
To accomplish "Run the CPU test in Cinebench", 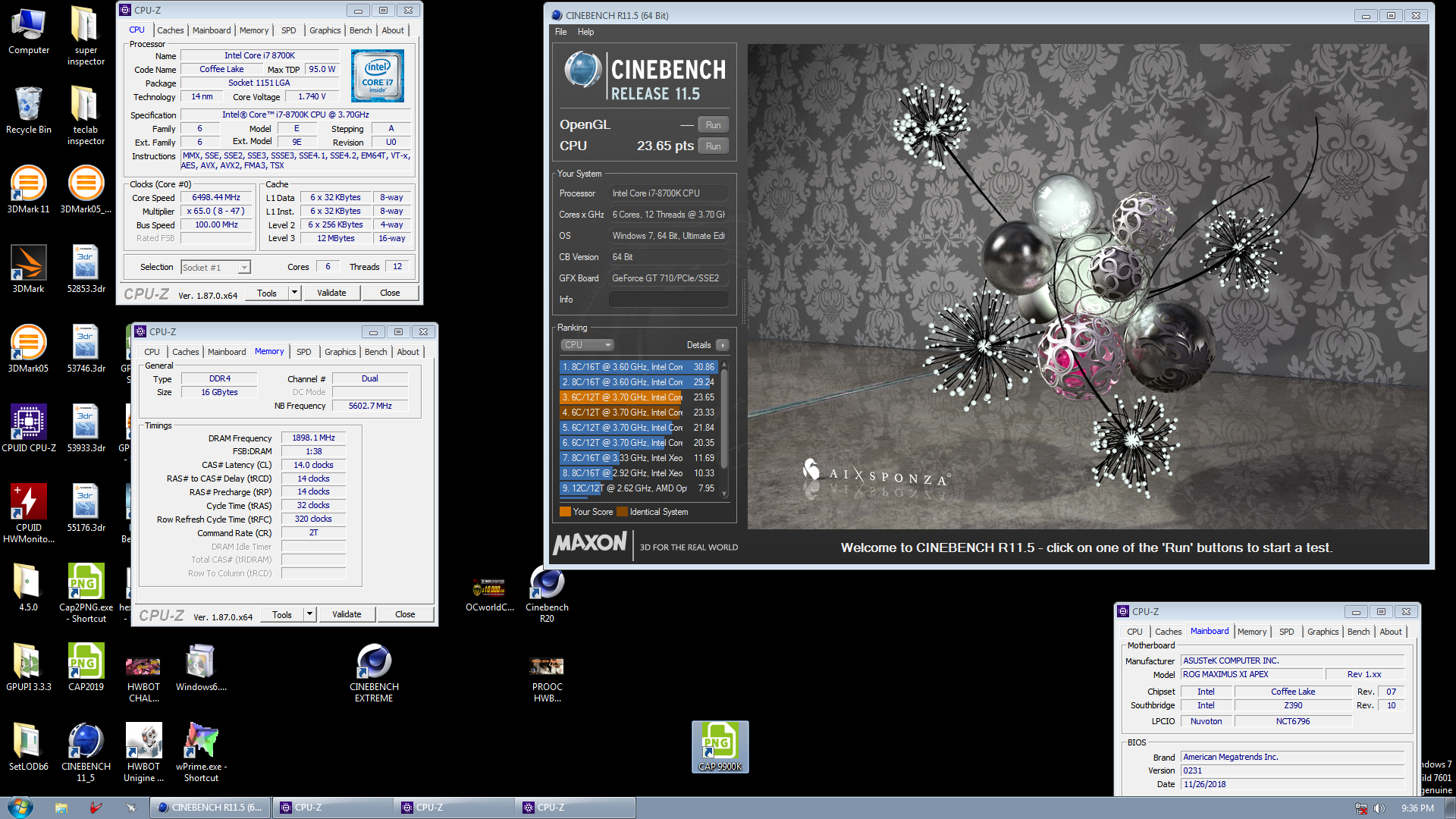I will tap(714, 146).
